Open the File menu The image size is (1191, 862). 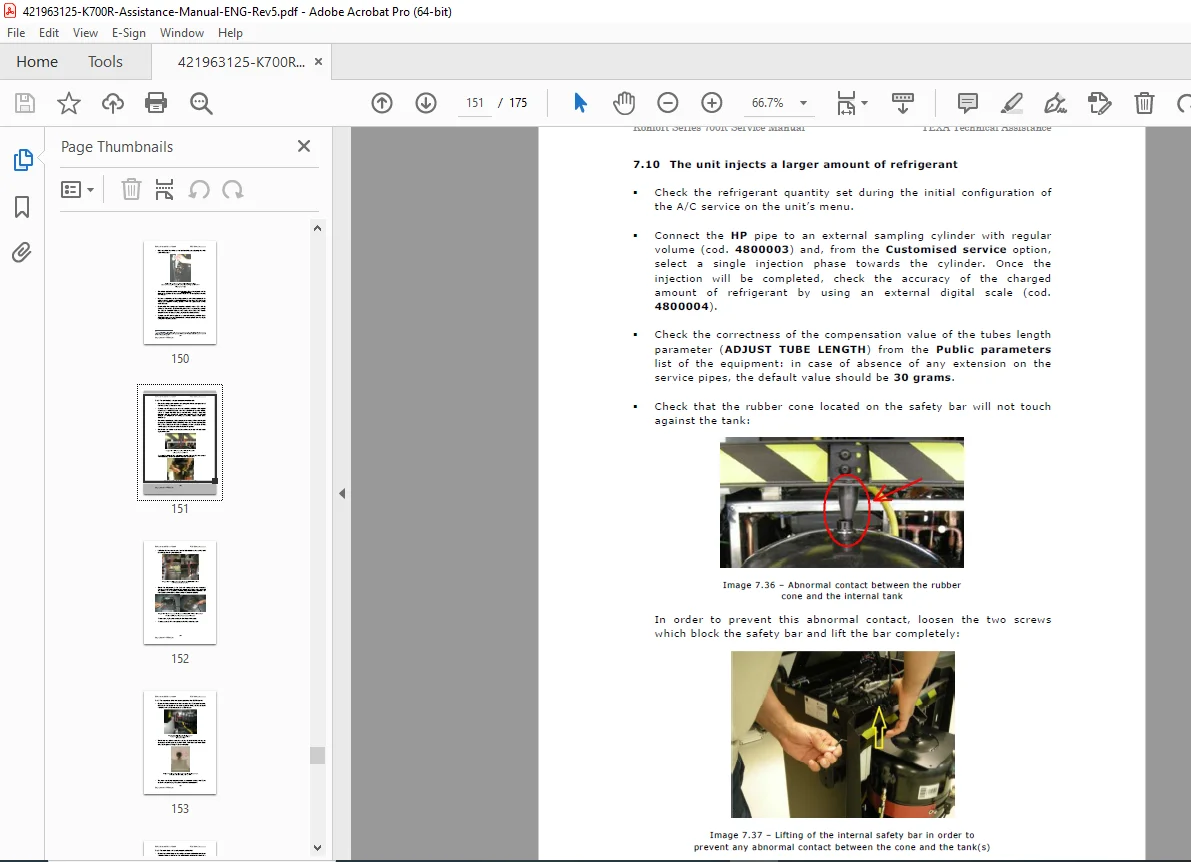pos(16,33)
